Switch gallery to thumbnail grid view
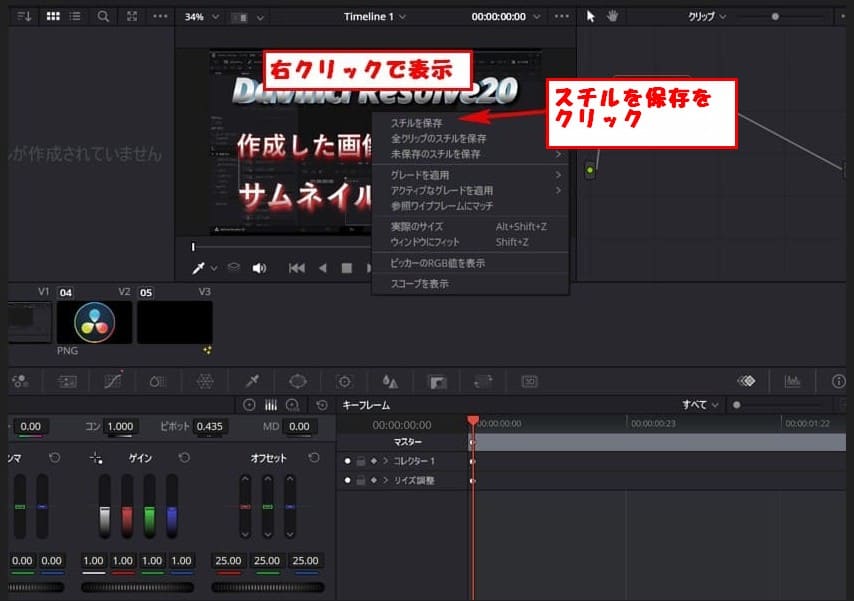This screenshot has width=854, height=601. pyautogui.click(x=53, y=16)
